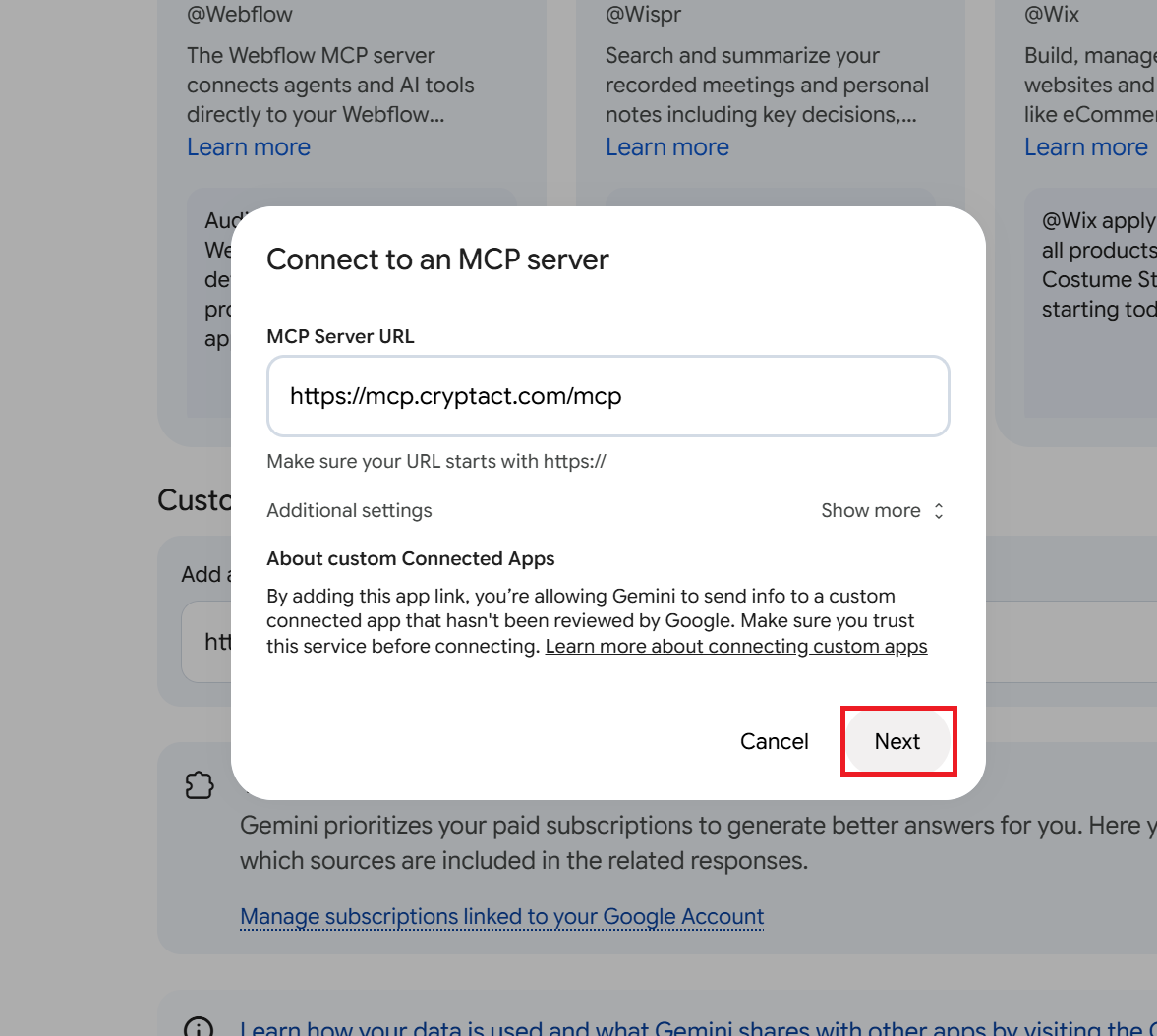Open Manage subscriptions linked to your Google Account
Screen dimensions: 1157x1036
[501, 916]
